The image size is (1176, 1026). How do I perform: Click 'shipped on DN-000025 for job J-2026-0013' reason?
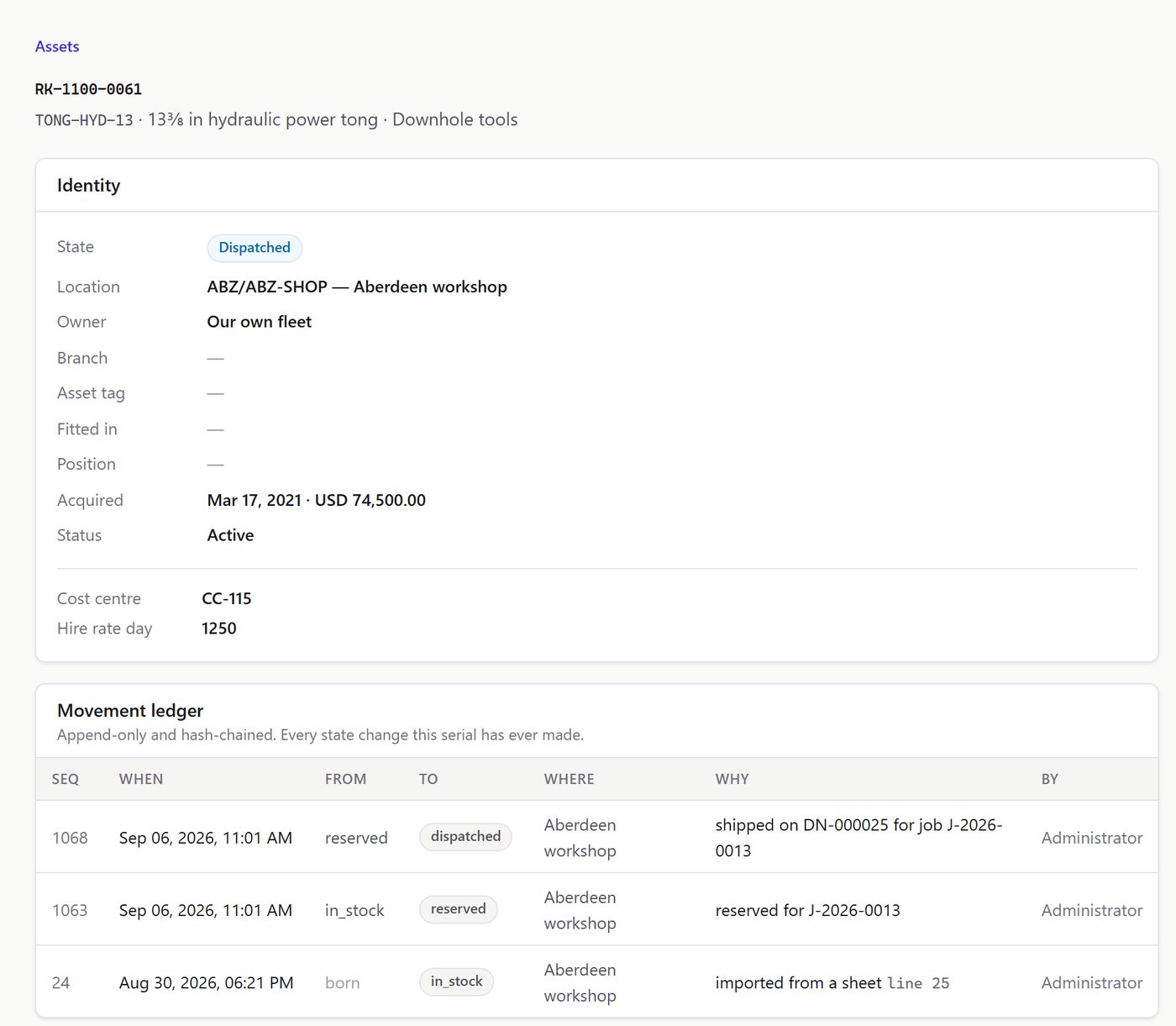(858, 838)
